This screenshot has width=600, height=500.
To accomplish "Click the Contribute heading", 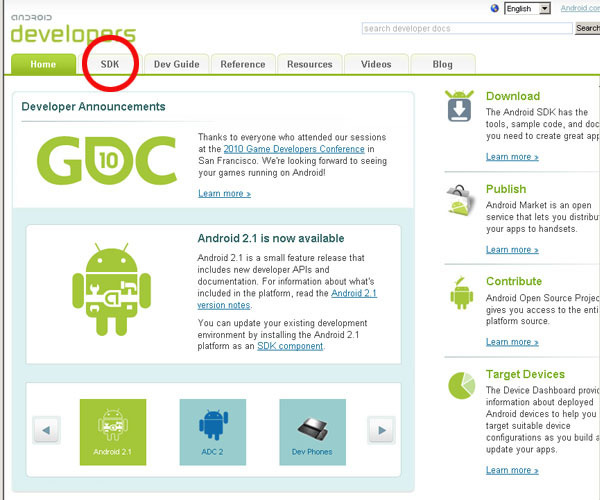I will 514,281.
